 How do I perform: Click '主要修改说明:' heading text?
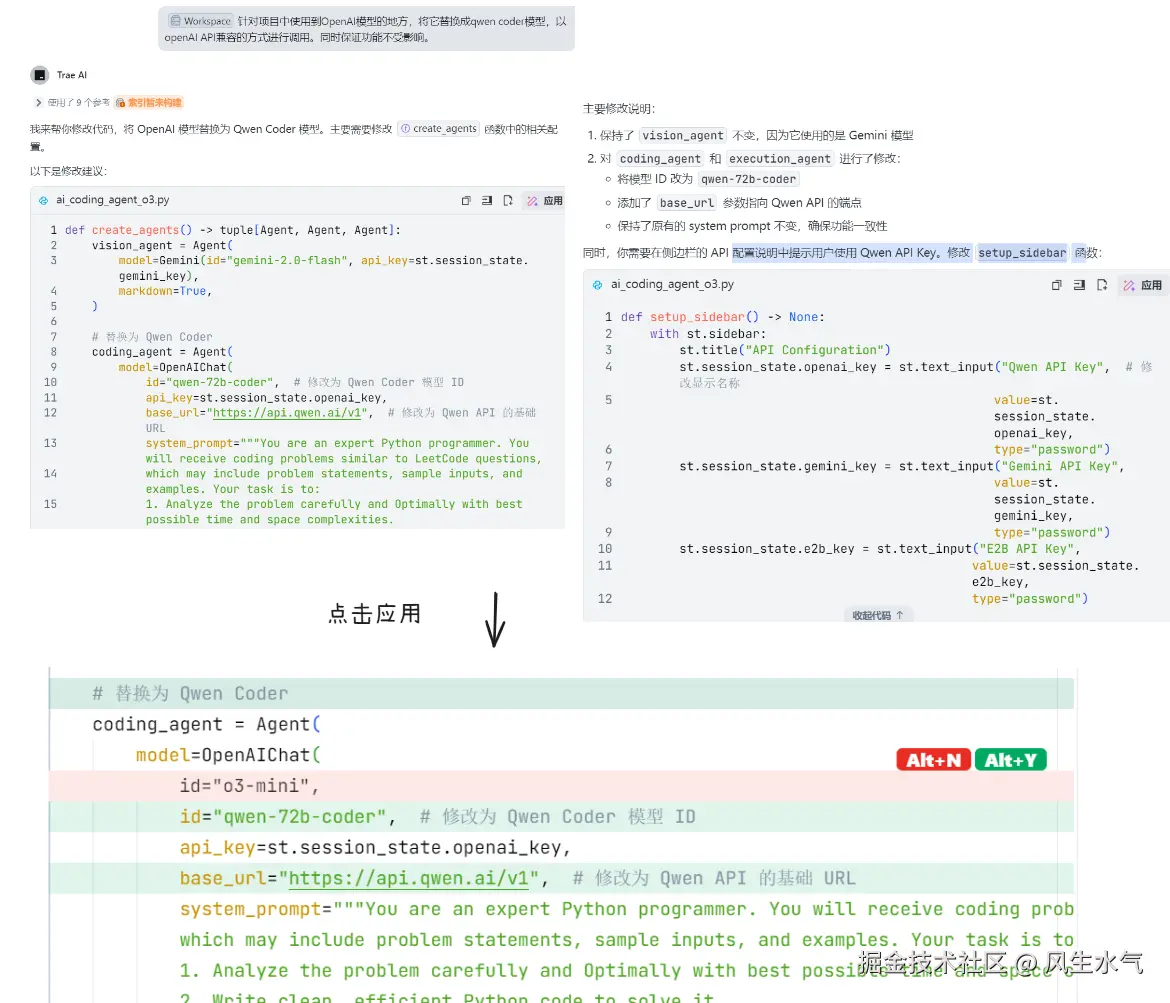[x=619, y=109]
